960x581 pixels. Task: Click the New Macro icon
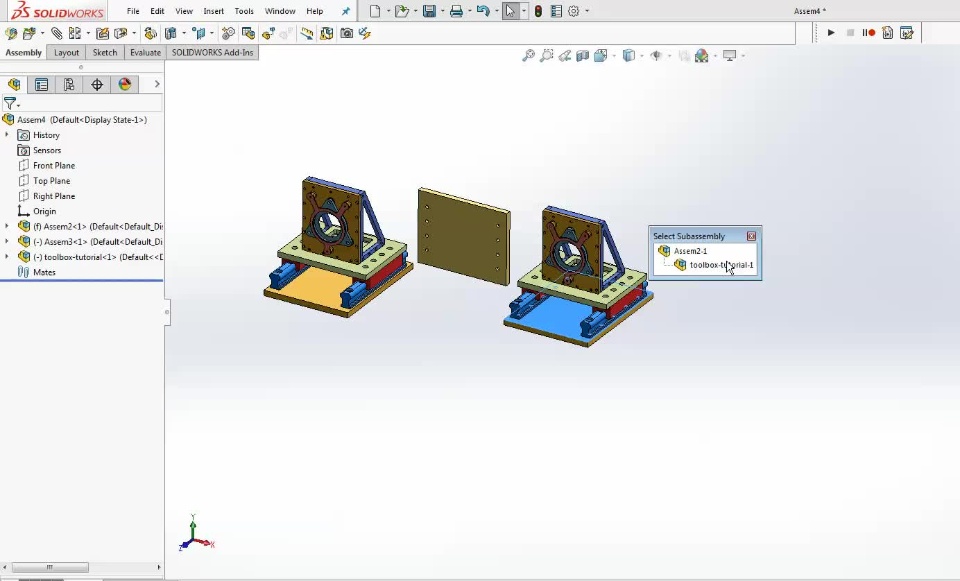click(x=888, y=32)
